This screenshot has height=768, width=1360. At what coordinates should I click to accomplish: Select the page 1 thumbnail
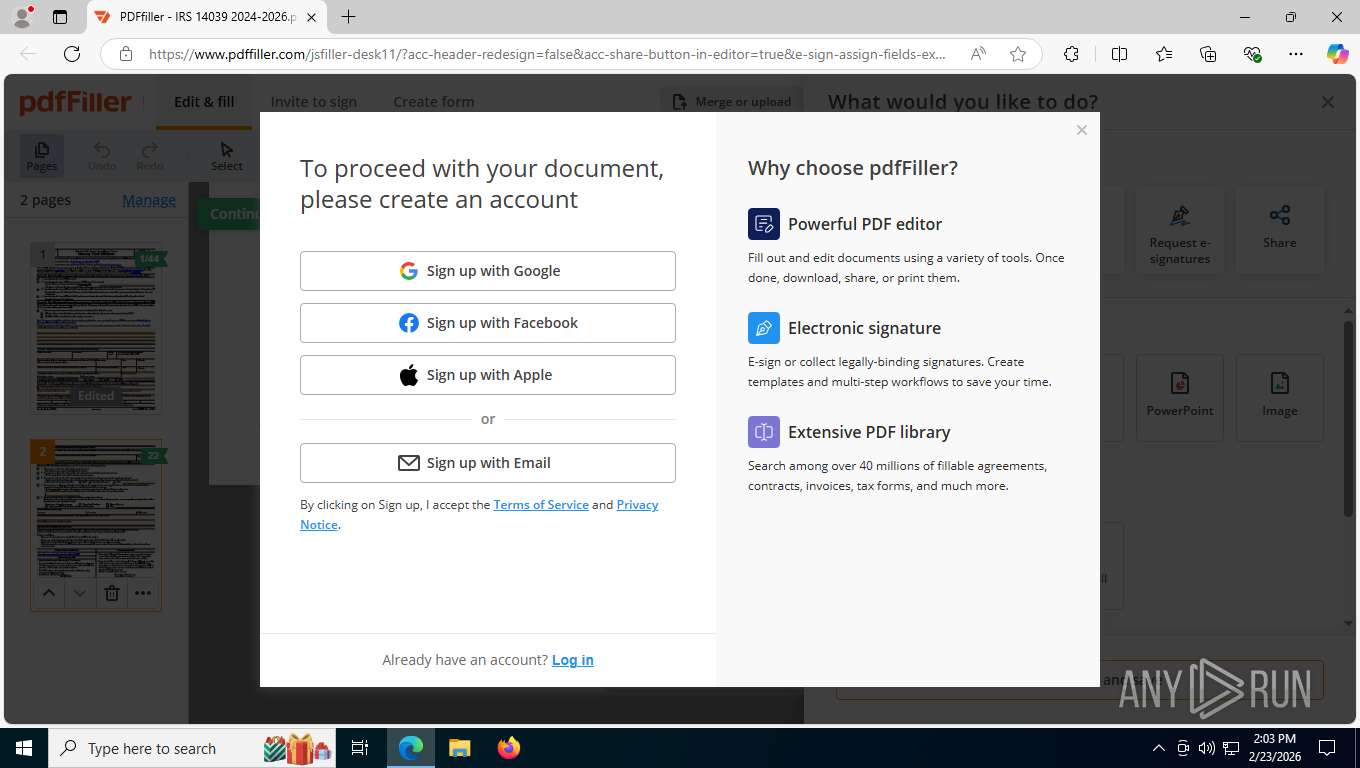pyautogui.click(x=96, y=327)
